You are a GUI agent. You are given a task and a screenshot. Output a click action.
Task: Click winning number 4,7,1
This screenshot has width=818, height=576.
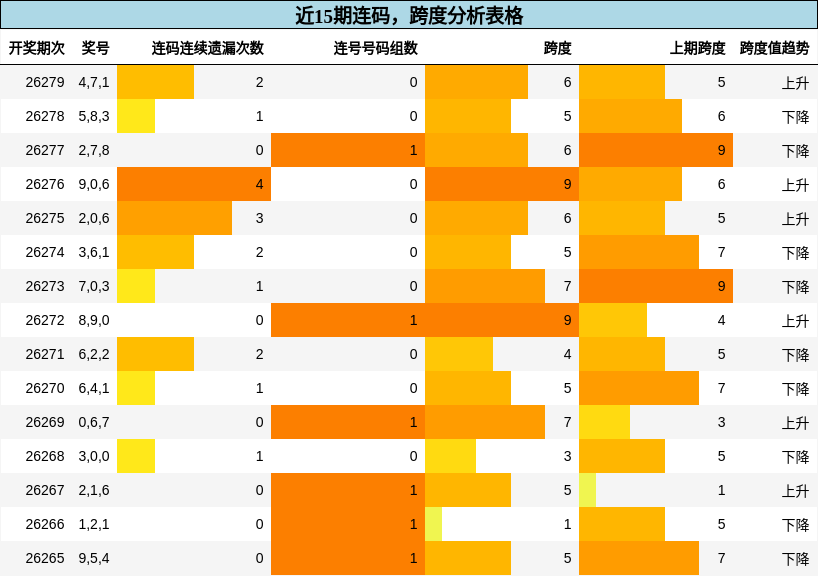pyautogui.click(x=94, y=82)
